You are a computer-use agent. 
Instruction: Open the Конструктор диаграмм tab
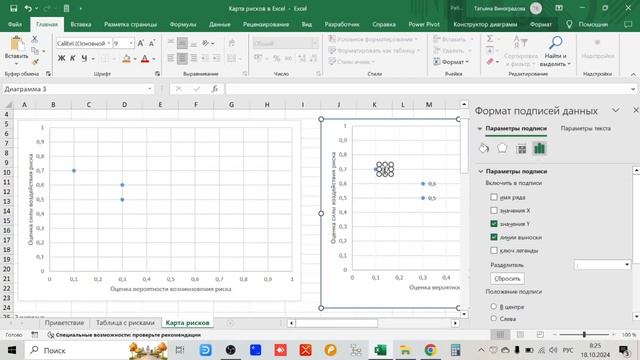(485, 24)
